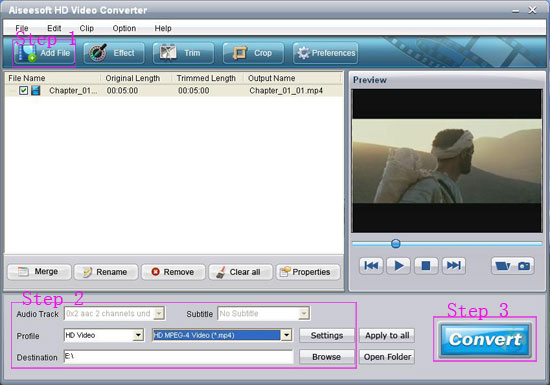Click the Destination path field
This screenshot has height=385, width=550.
click(179, 357)
